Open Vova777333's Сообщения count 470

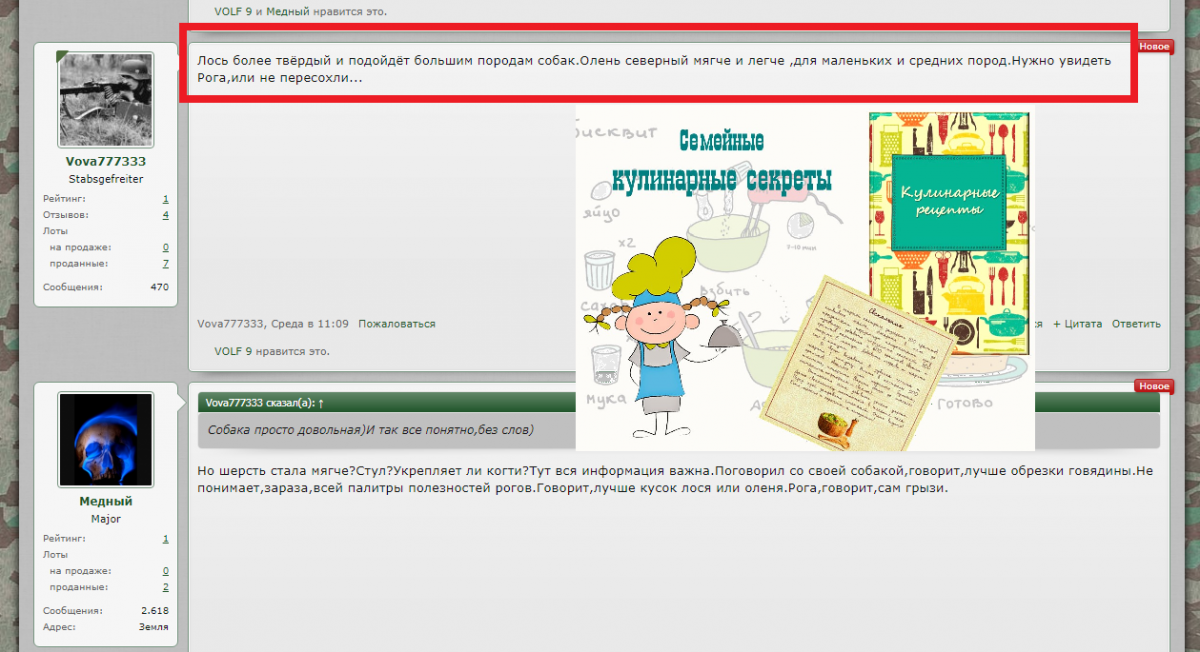(159, 287)
